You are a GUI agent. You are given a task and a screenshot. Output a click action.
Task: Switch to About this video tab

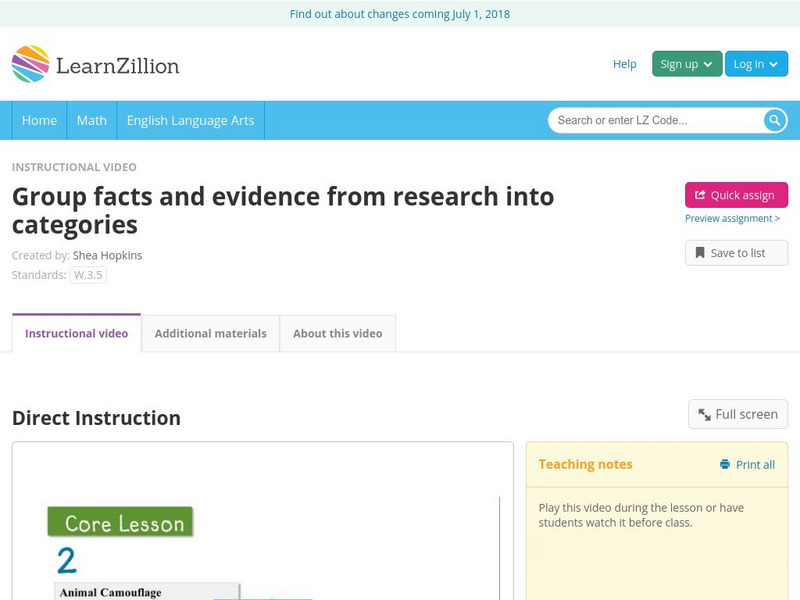pyautogui.click(x=337, y=334)
